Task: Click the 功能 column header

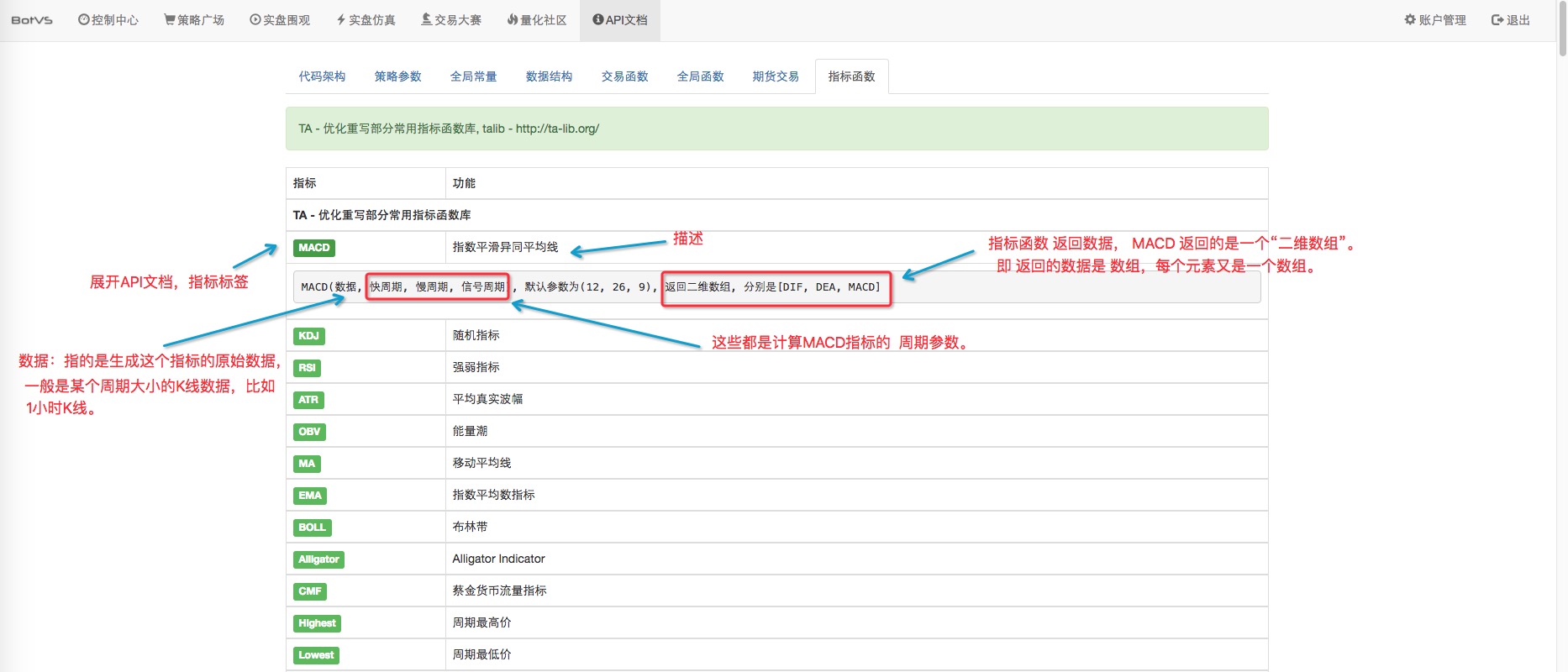Action: tap(856, 183)
